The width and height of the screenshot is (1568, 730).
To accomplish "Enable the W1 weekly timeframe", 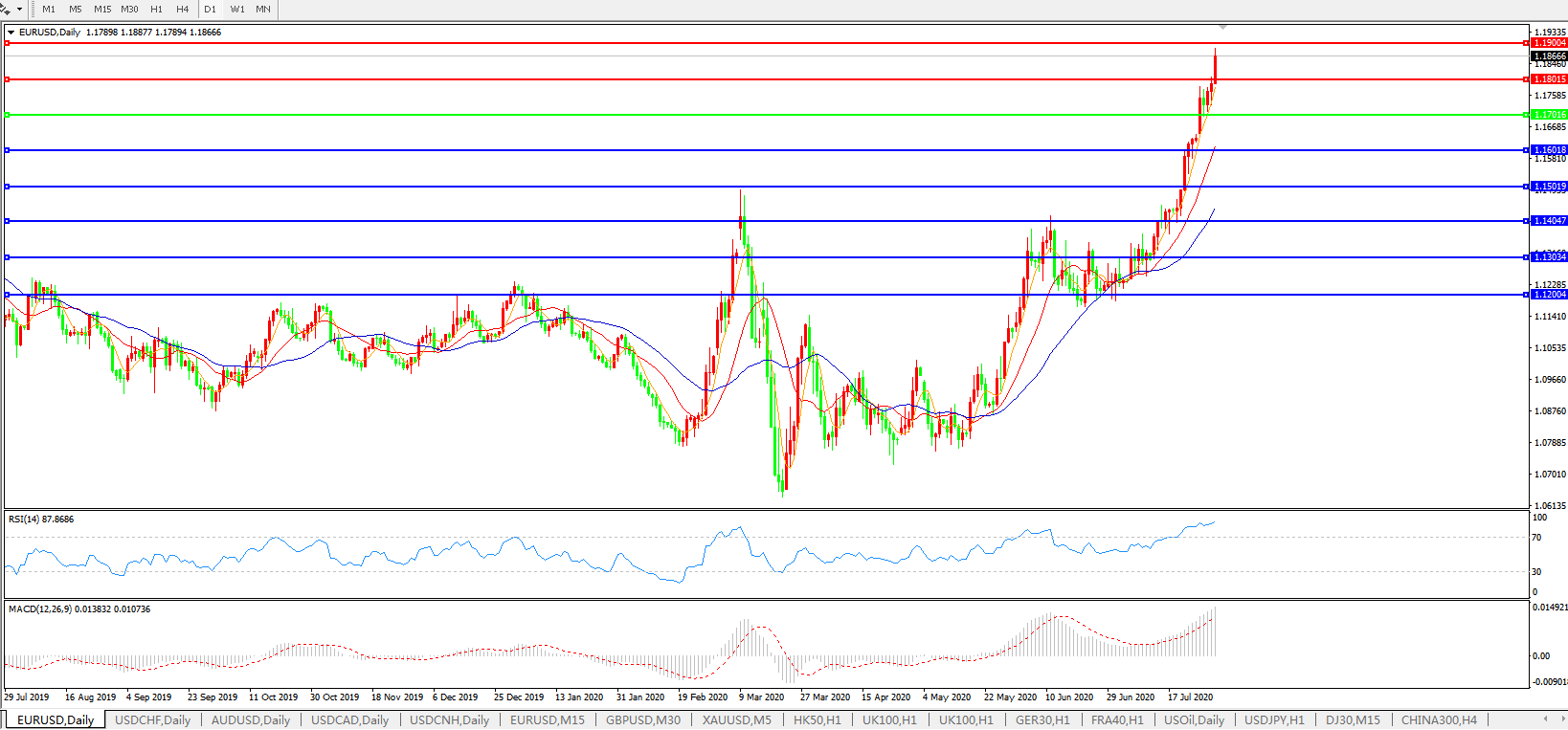I will (x=237, y=10).
